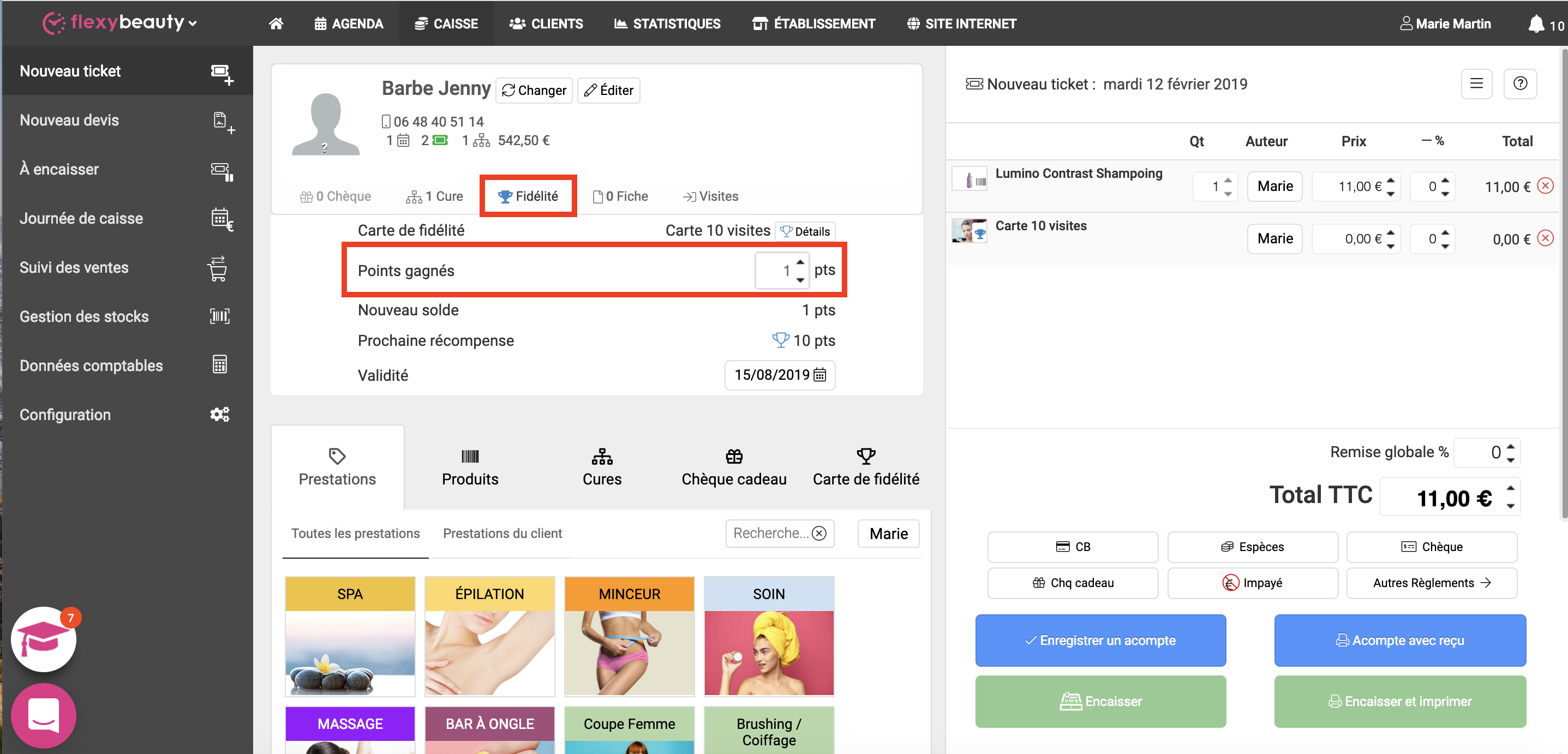Open the Cures tab

tap(602, 468)
